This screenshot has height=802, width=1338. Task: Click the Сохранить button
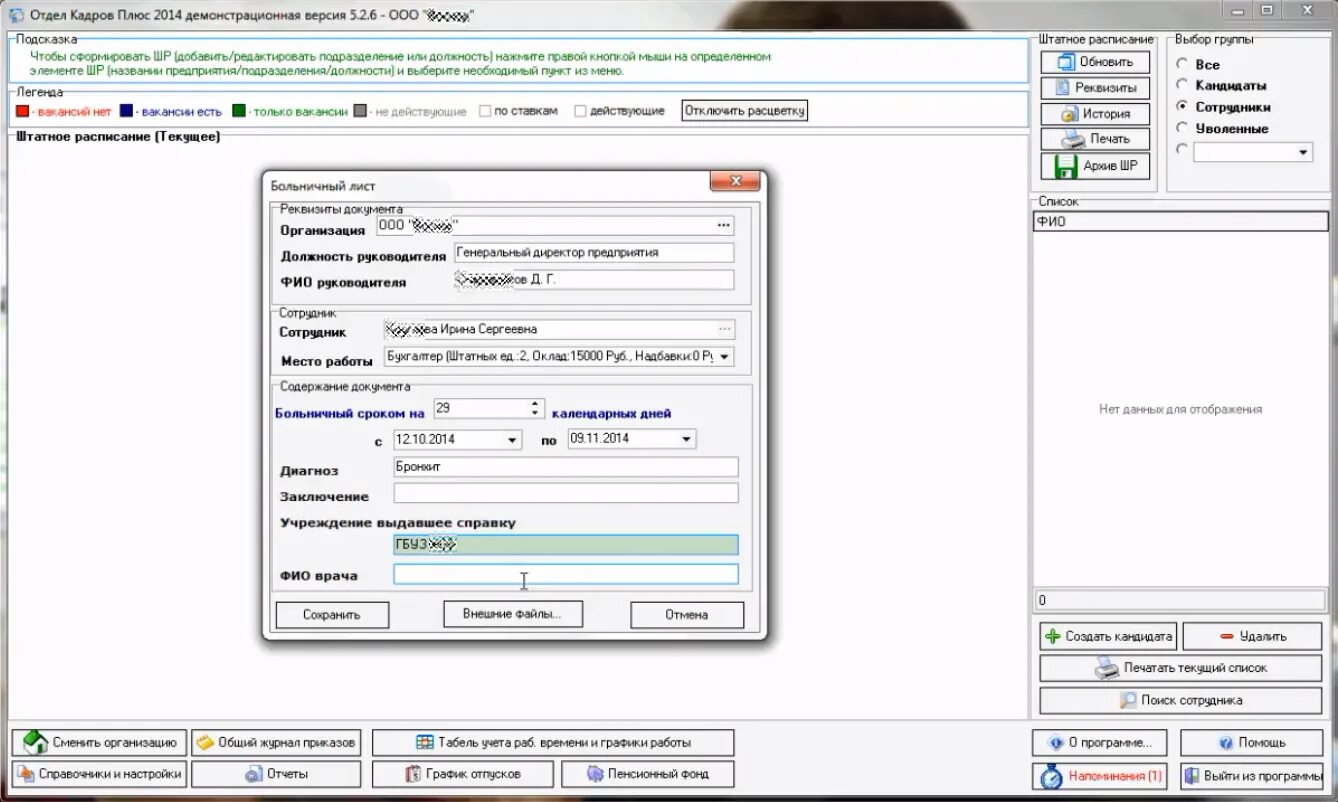[x=331, y=615]
